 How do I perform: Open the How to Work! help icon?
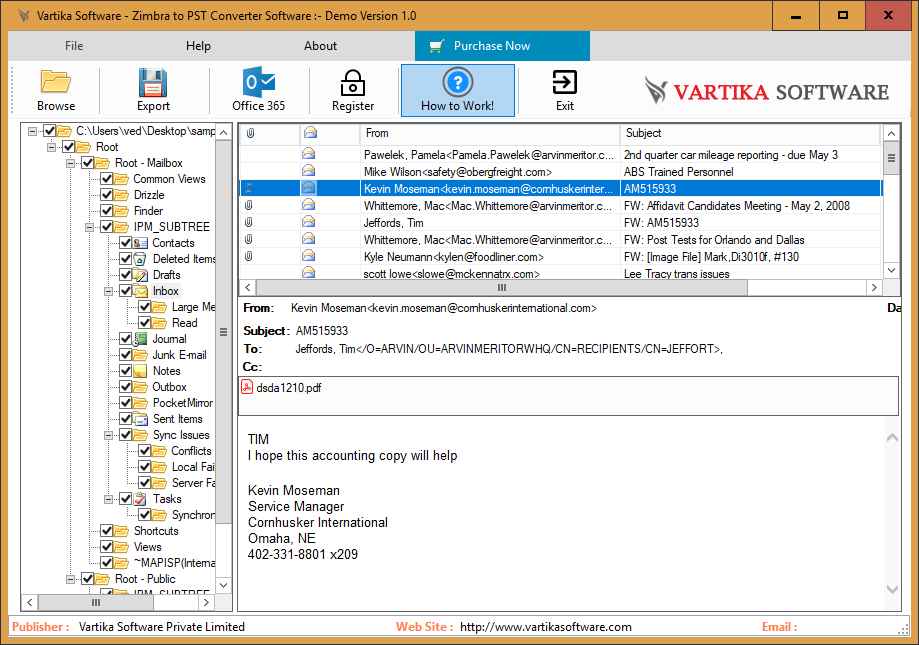click(x=458, y=82)
